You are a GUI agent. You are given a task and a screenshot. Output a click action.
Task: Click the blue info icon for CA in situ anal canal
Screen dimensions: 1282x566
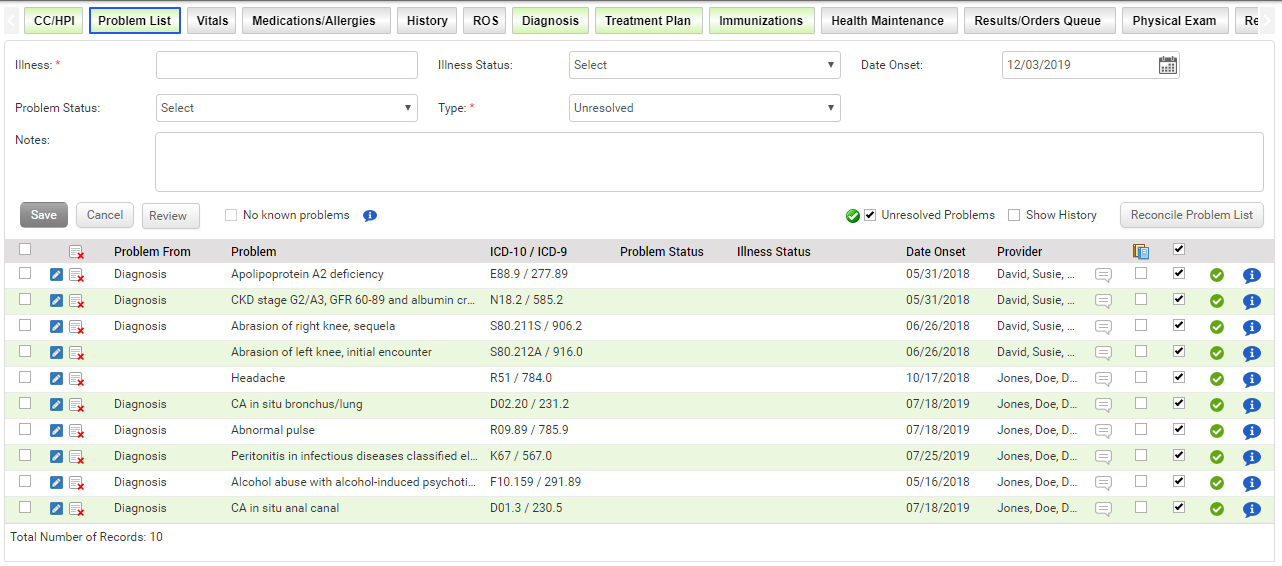pyautogui.click(x=1251, y=509)
